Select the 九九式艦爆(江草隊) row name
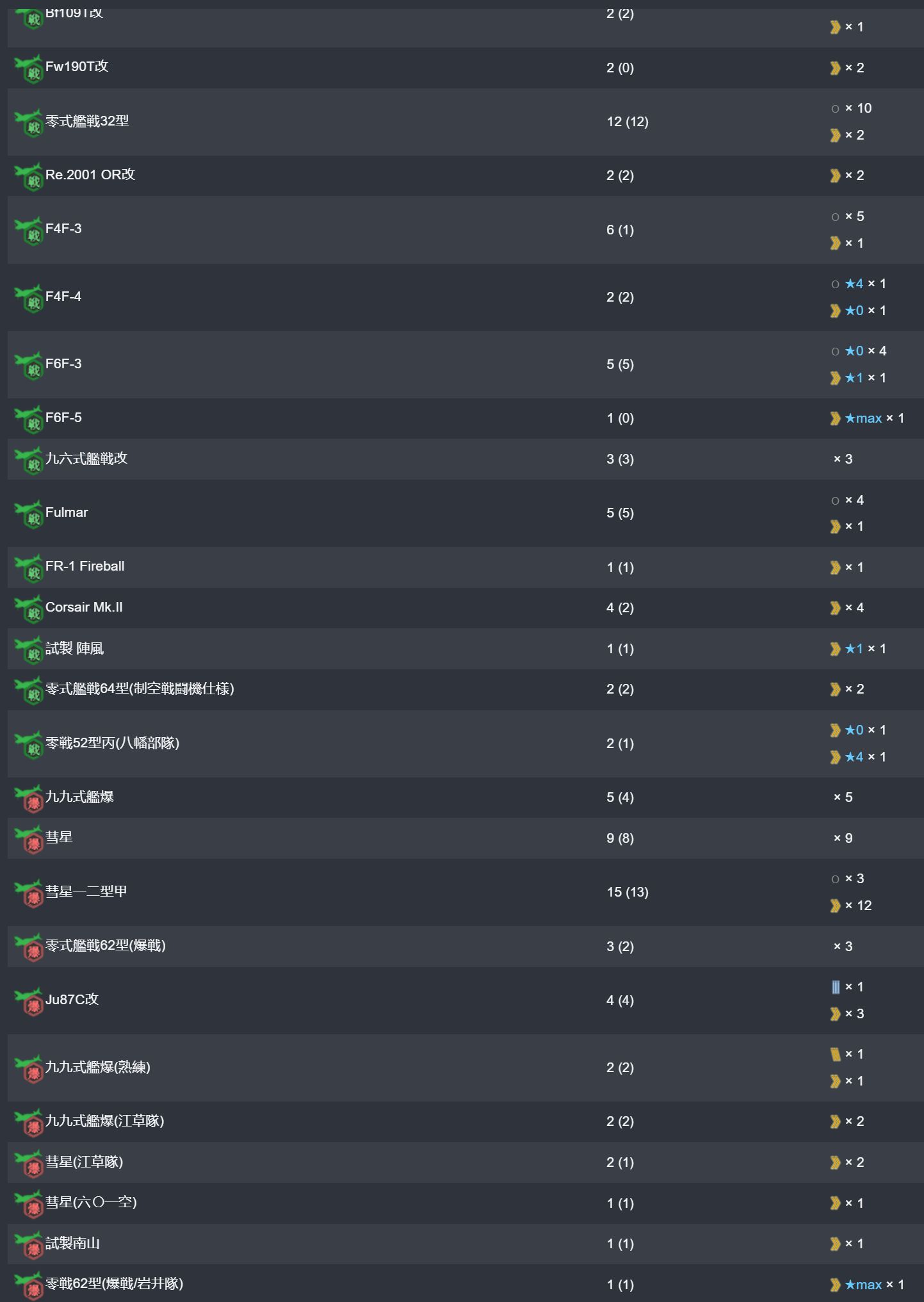The height and width of the screenshot is (1302, 924). (105, 1121)
